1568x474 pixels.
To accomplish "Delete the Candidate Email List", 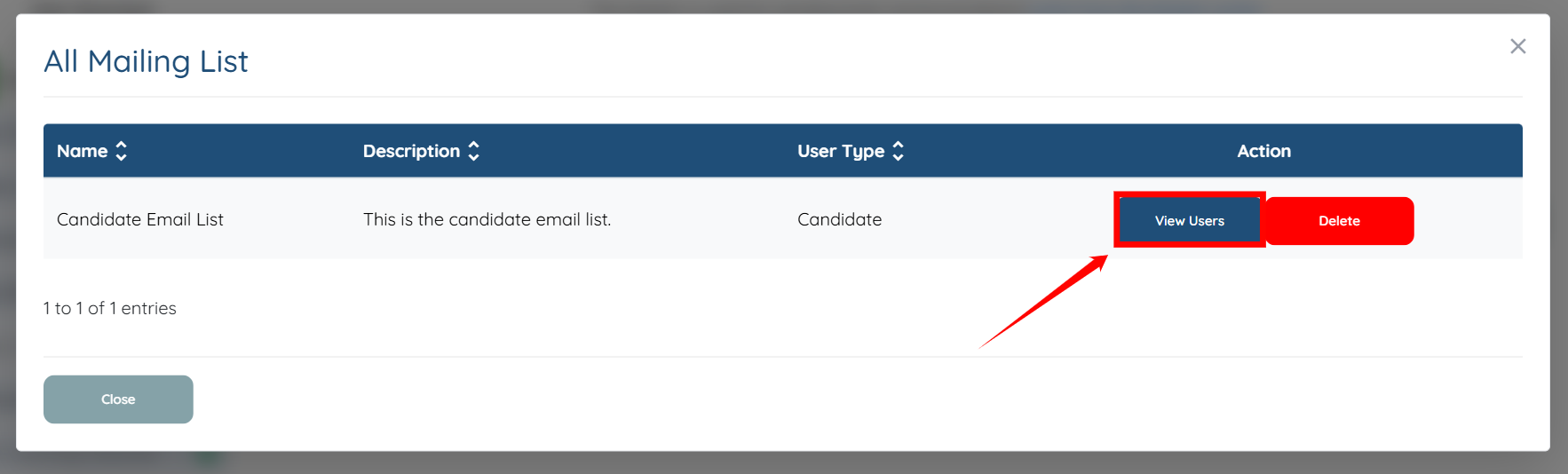I will pyautogui.click(x=1339, y=221).
